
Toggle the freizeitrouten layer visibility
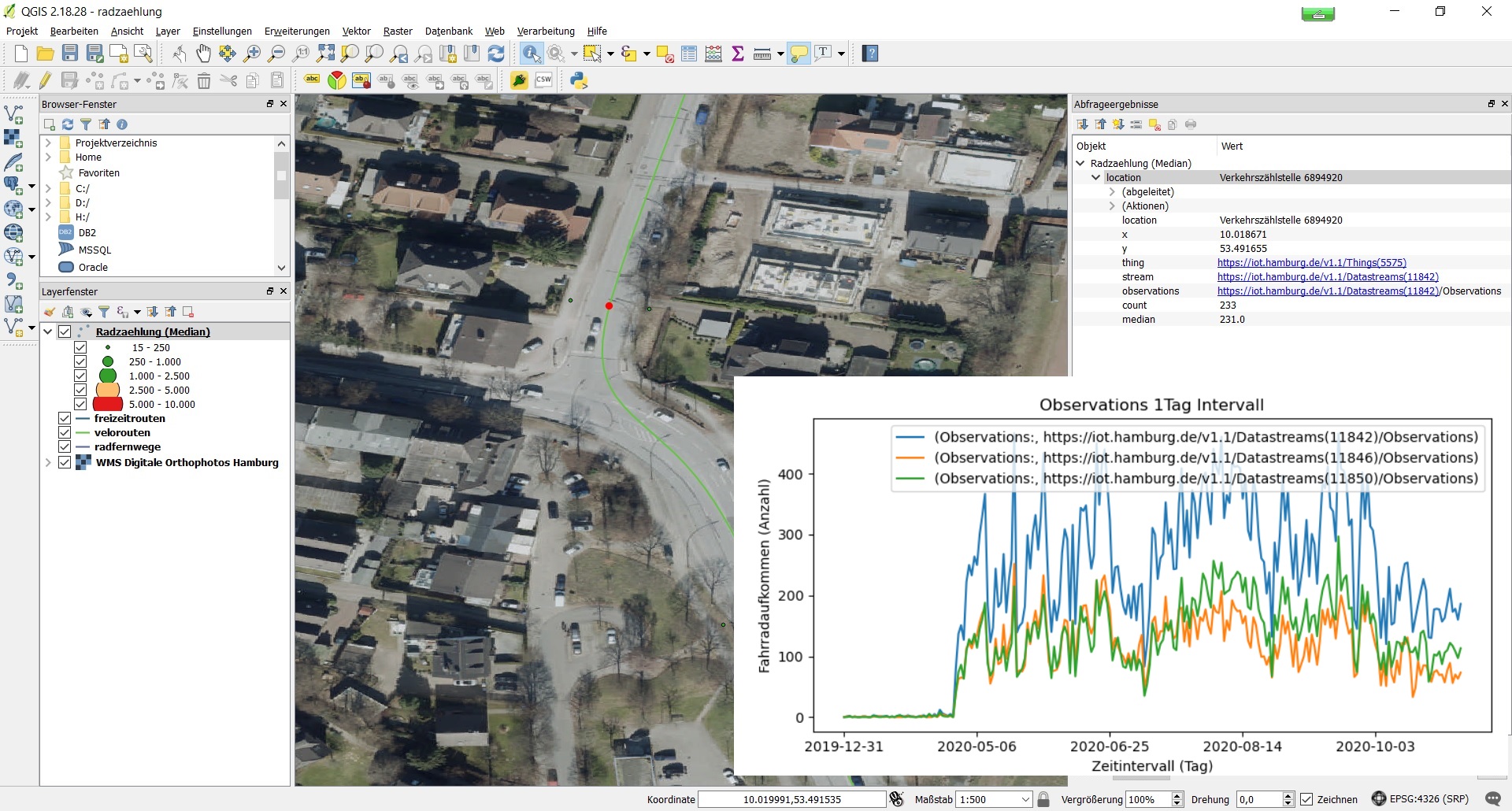tap(65, 419)
